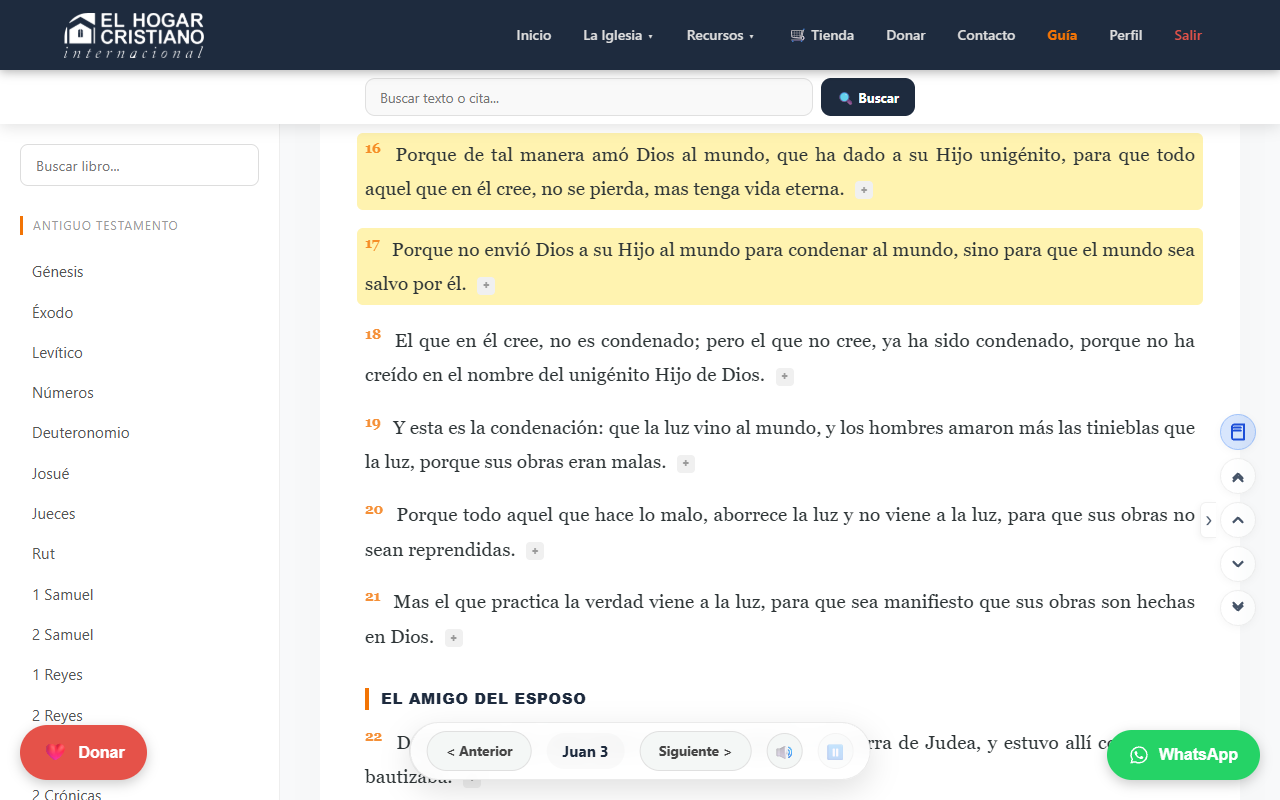Click Salir to log out
This screenshot has height=800, width=1280.
click(x=1188, y=35)
